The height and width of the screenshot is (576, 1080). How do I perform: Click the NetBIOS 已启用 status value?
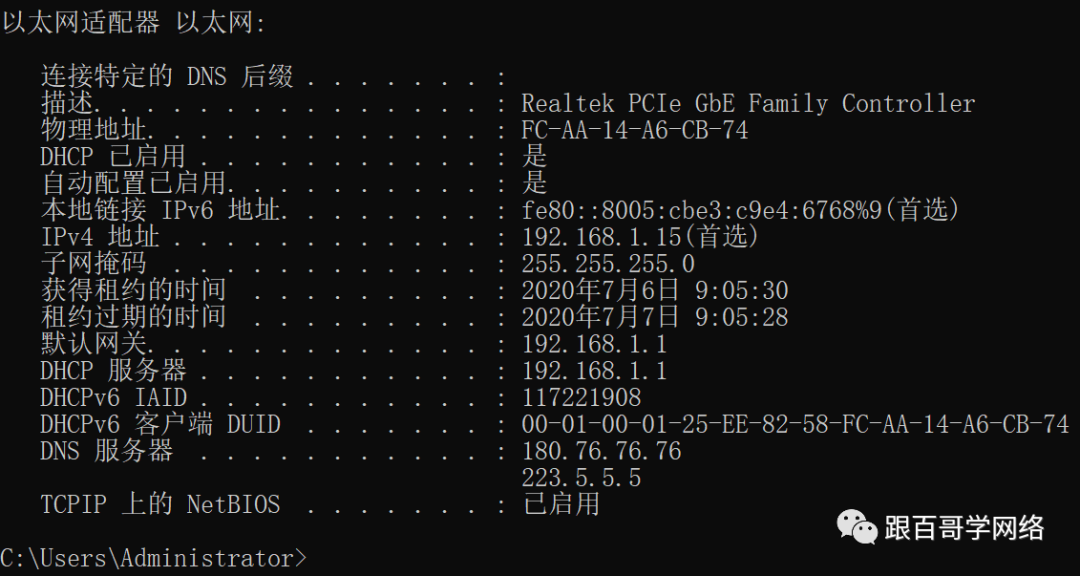tap(560, 504)
